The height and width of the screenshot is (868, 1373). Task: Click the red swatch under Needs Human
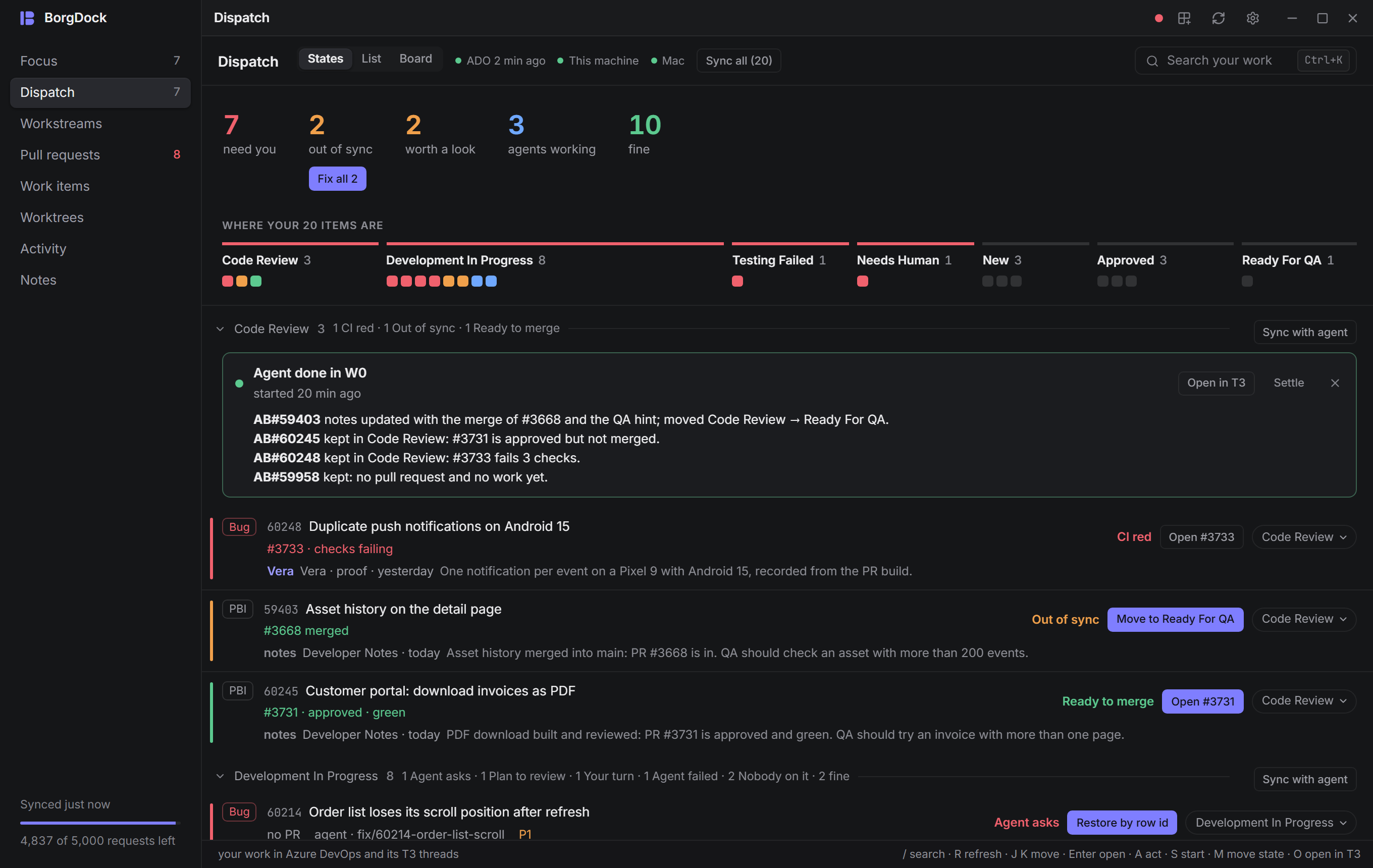(862, 281)
